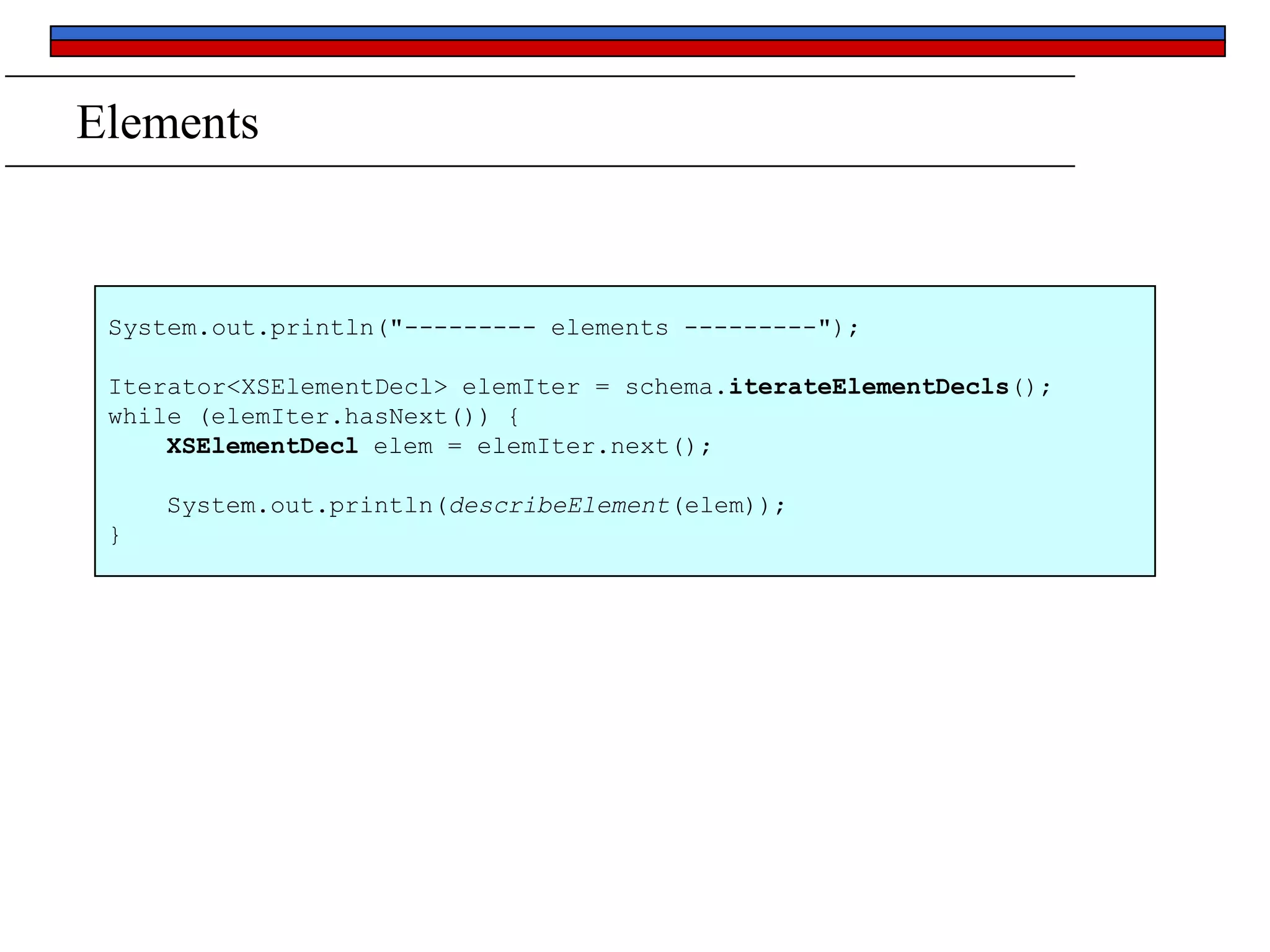Click the 'Elements' slide title

(x=167, y=122)
